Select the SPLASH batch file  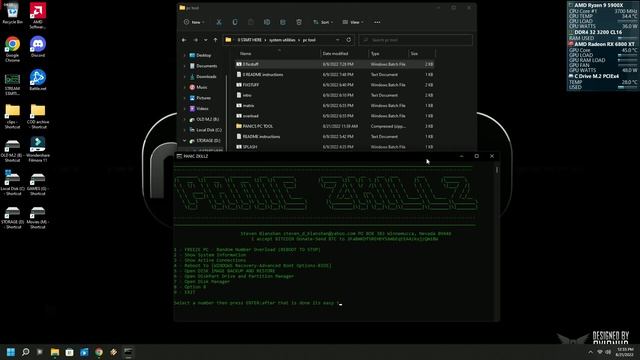[335, 147]
